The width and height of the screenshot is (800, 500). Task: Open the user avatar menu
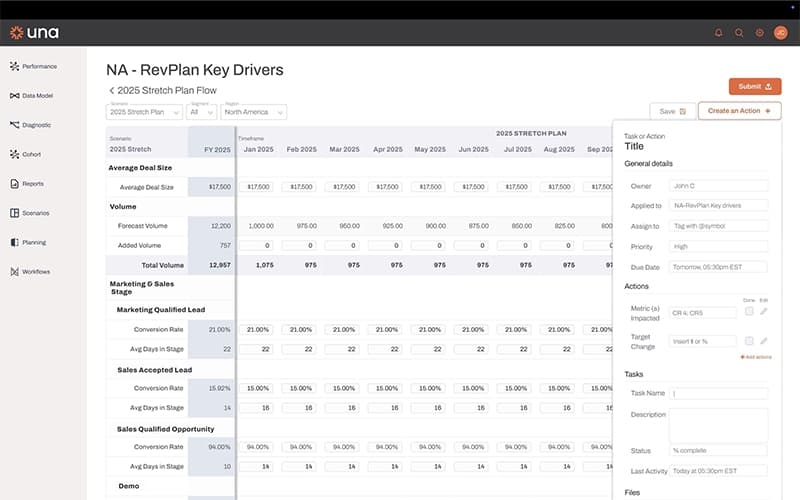tap(781, 33)
